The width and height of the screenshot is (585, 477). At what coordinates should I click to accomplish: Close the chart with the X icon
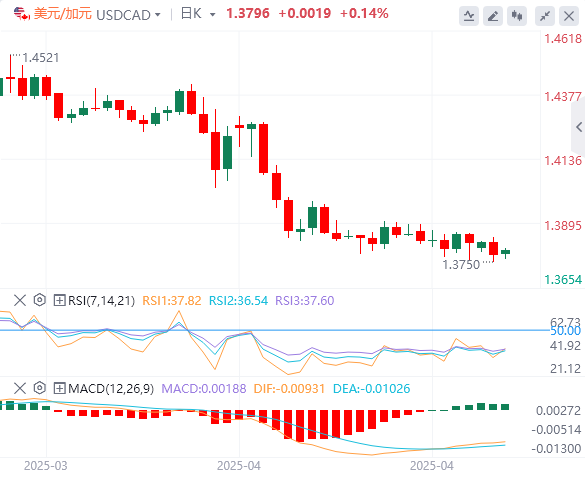[x=569, y=16]
